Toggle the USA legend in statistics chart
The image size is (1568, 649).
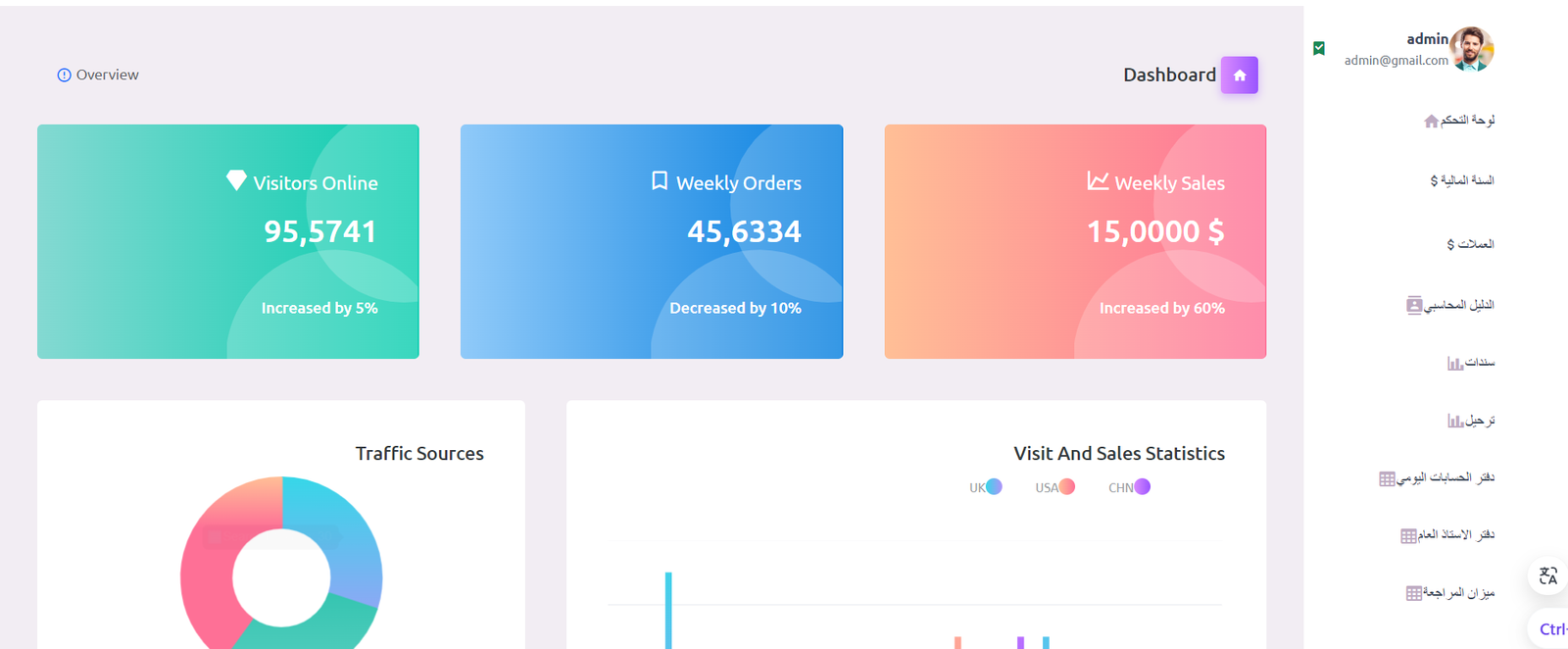click(x=1054, y=487)
